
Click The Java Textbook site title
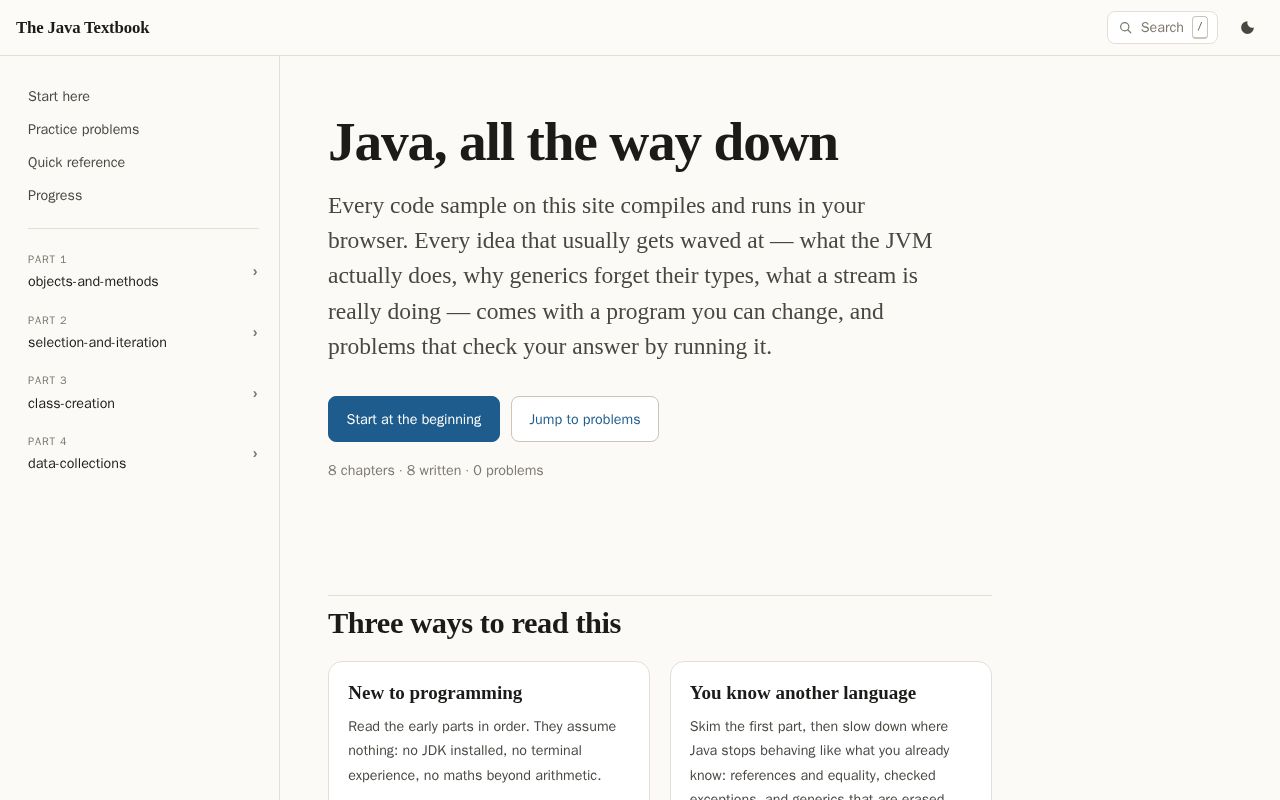(83, 28)
